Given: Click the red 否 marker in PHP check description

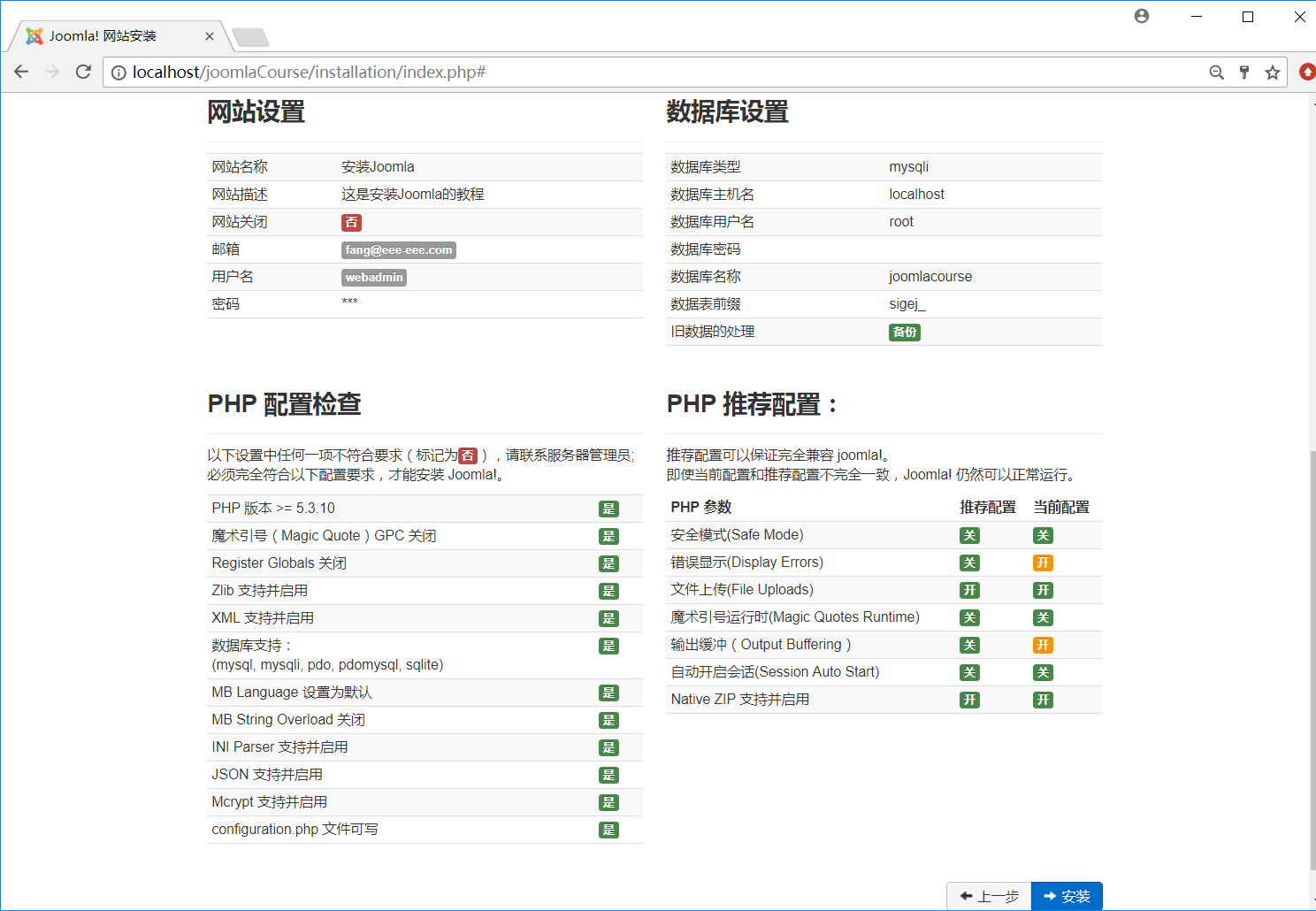Looking at the screenshot, I should 468,456.
